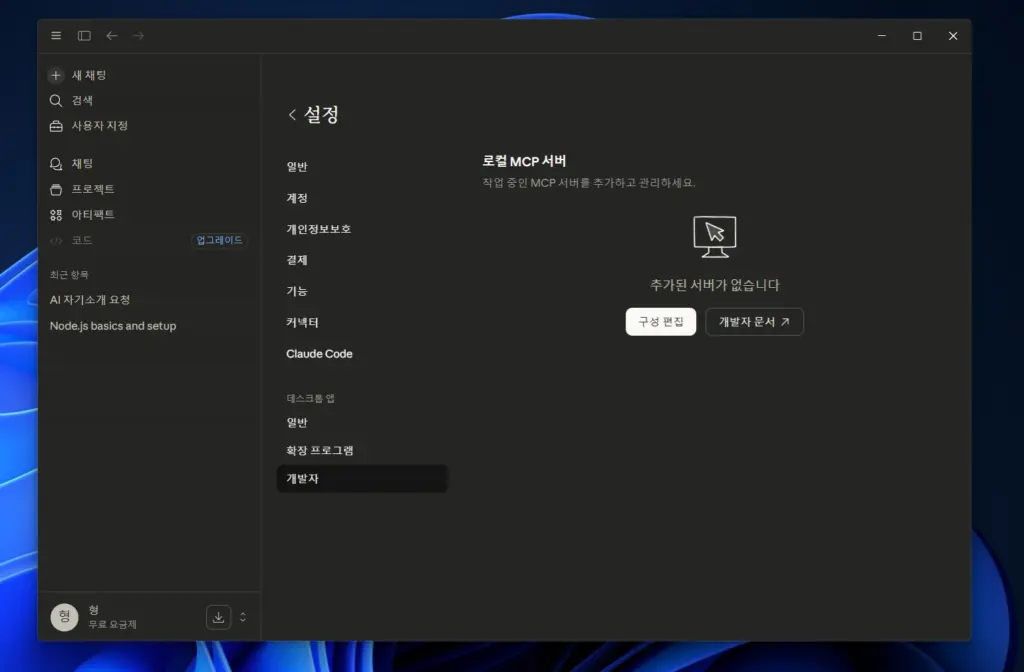Click the toolbox icon beside 사용자 지정
1024x672 pixels.
(56, 126)
